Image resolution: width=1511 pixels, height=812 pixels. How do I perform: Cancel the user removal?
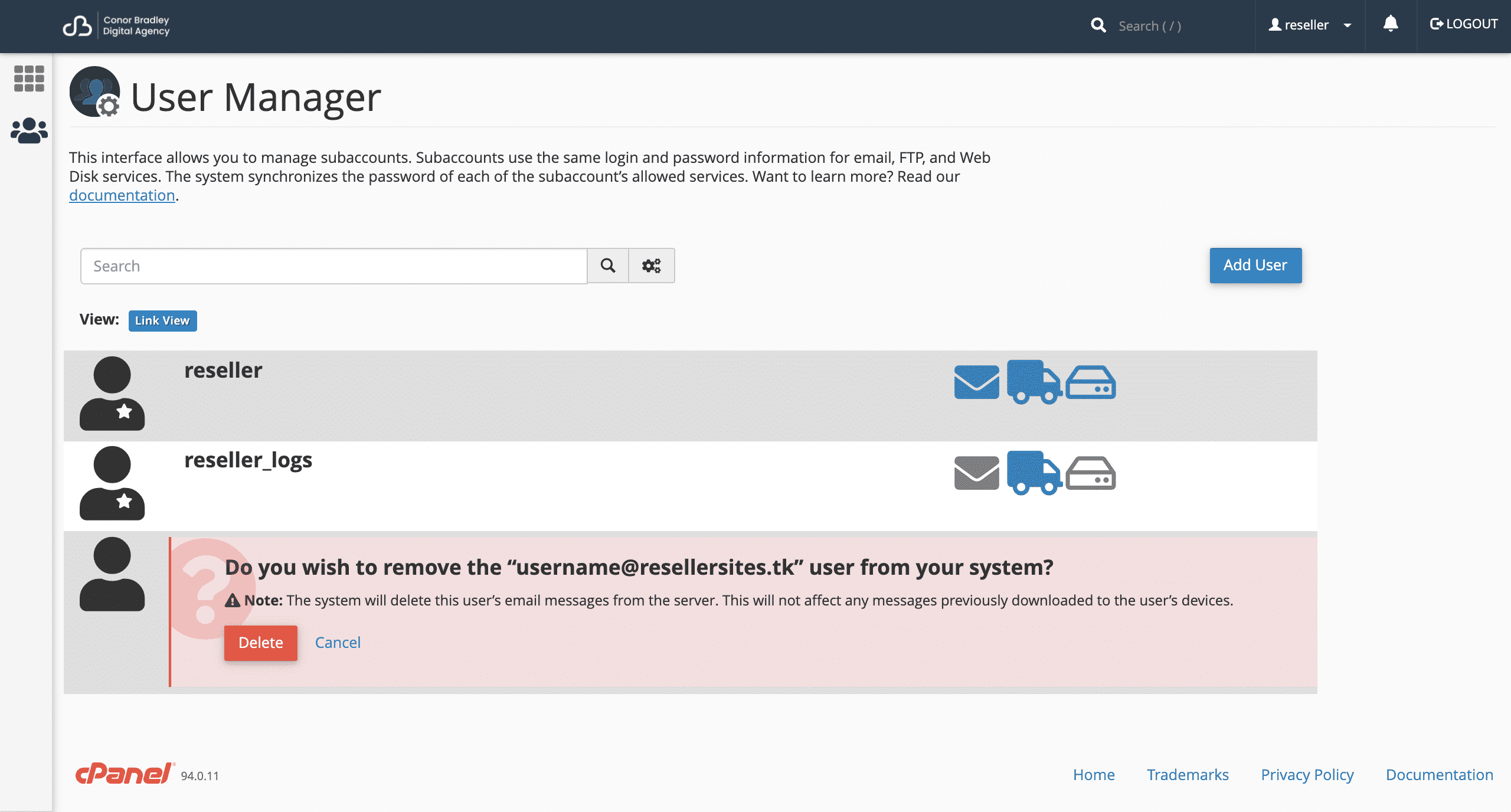[x=338, y=643]
